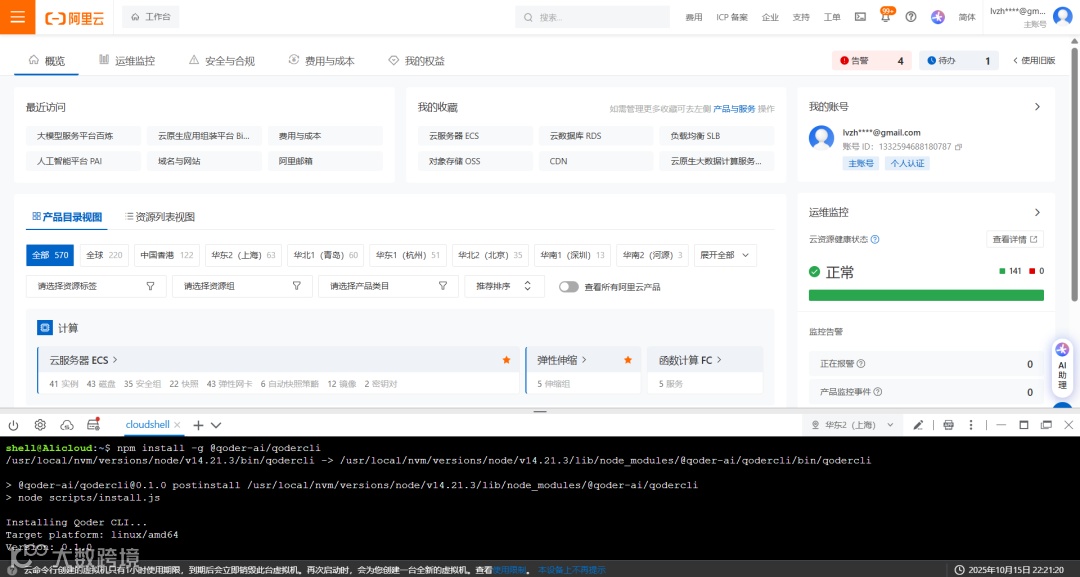Open the AI assistant icon in header
This screenshot has height=577, width=1080.
[937, 17]
